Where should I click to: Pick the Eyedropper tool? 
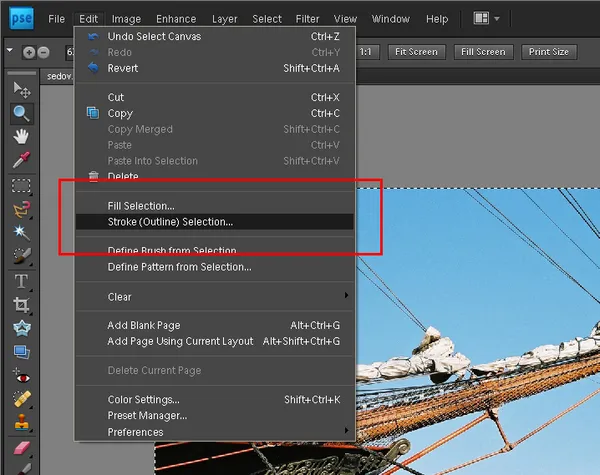(x=21, y=160)
